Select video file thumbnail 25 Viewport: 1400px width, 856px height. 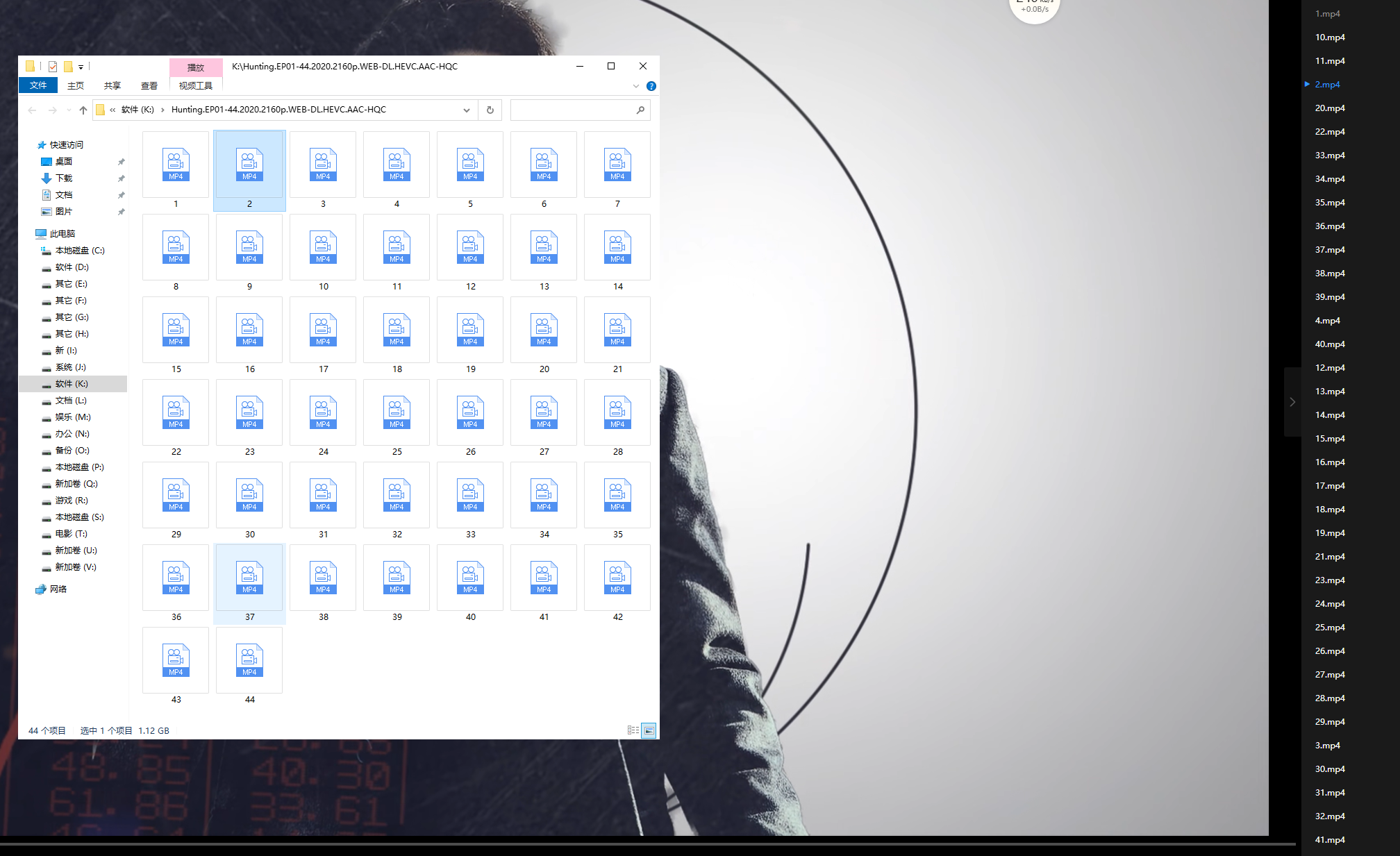click(397, 412)
